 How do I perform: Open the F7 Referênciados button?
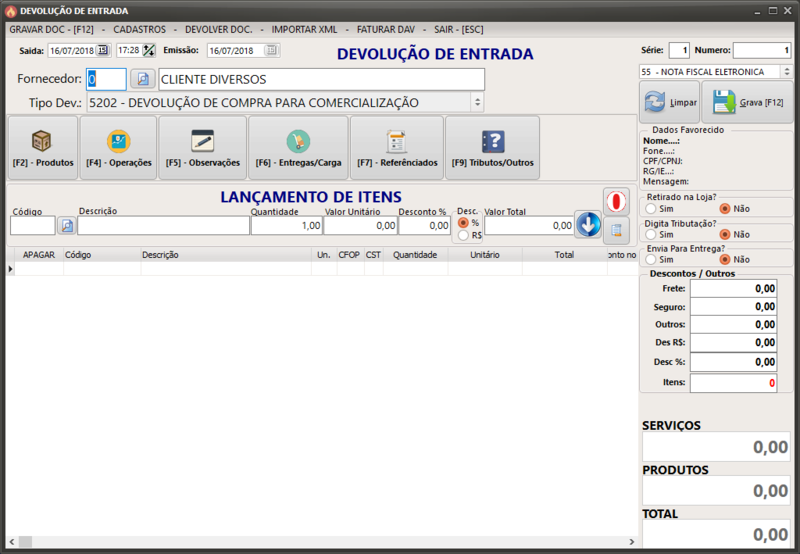tap(397, 148)
